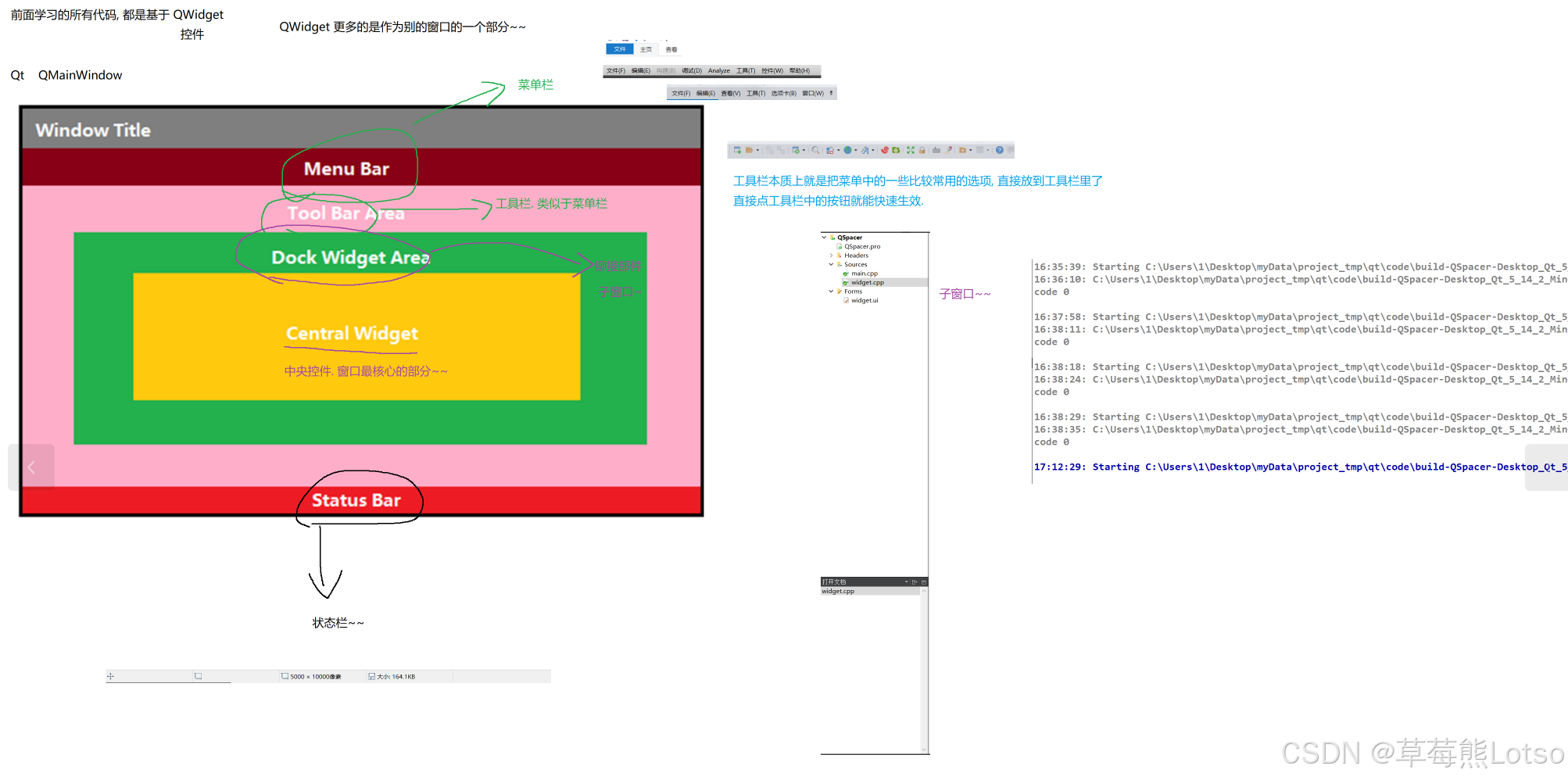Click the orange folder with plus icon
This screenshot has height=780, width=1568.
pos(962,150)
